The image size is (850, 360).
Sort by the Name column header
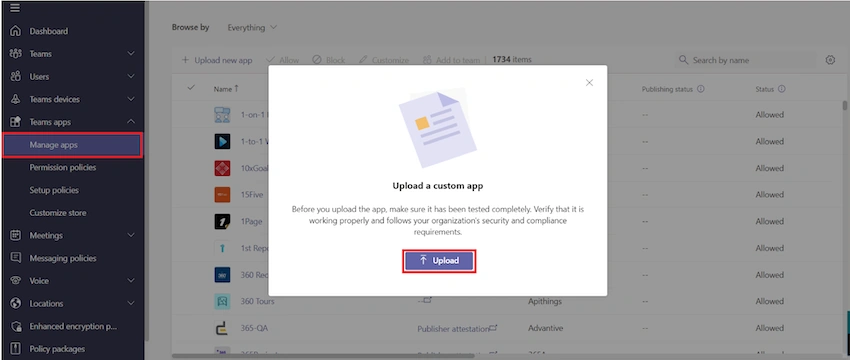pyautogui.click(x=226, y=89)
